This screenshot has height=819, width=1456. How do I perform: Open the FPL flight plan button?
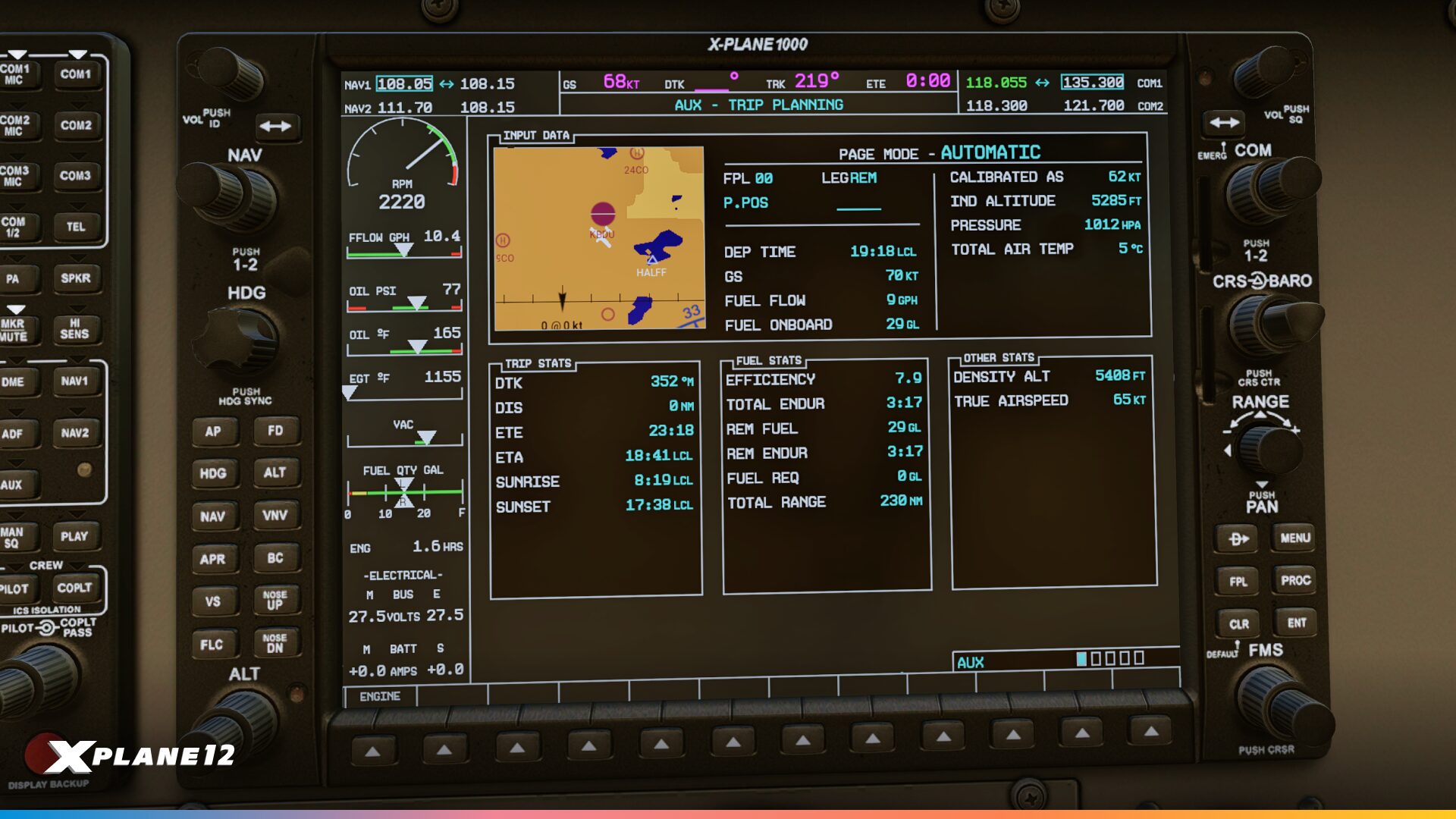1238,582
